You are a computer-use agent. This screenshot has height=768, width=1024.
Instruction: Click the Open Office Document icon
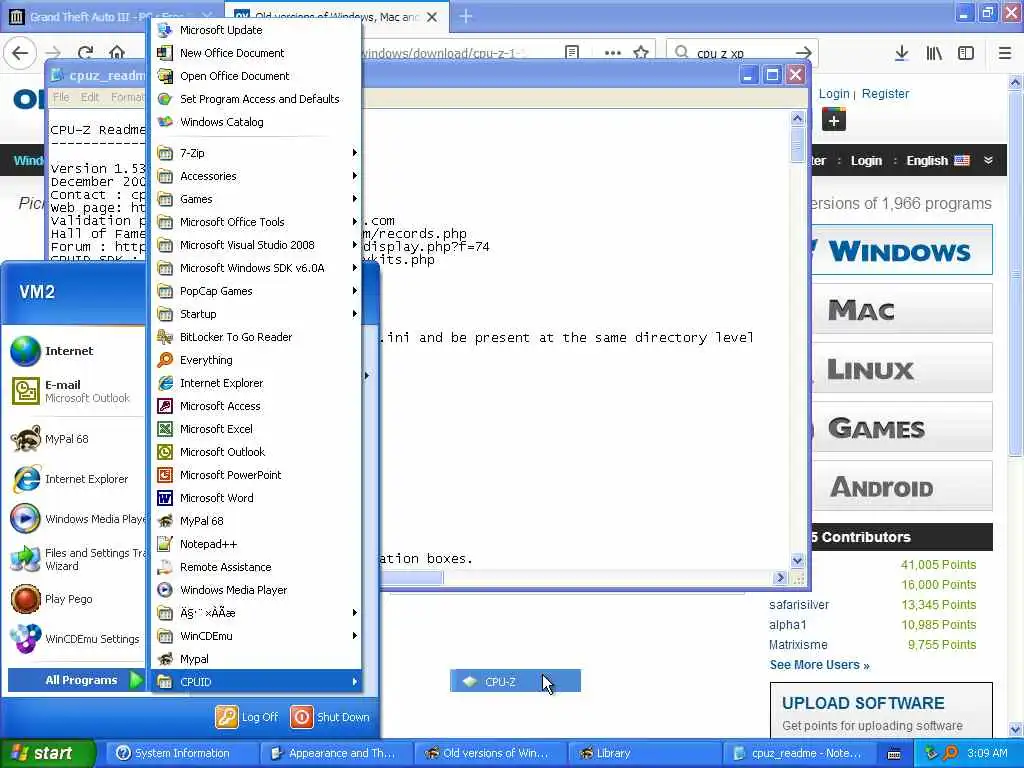(x=165, y=76)
